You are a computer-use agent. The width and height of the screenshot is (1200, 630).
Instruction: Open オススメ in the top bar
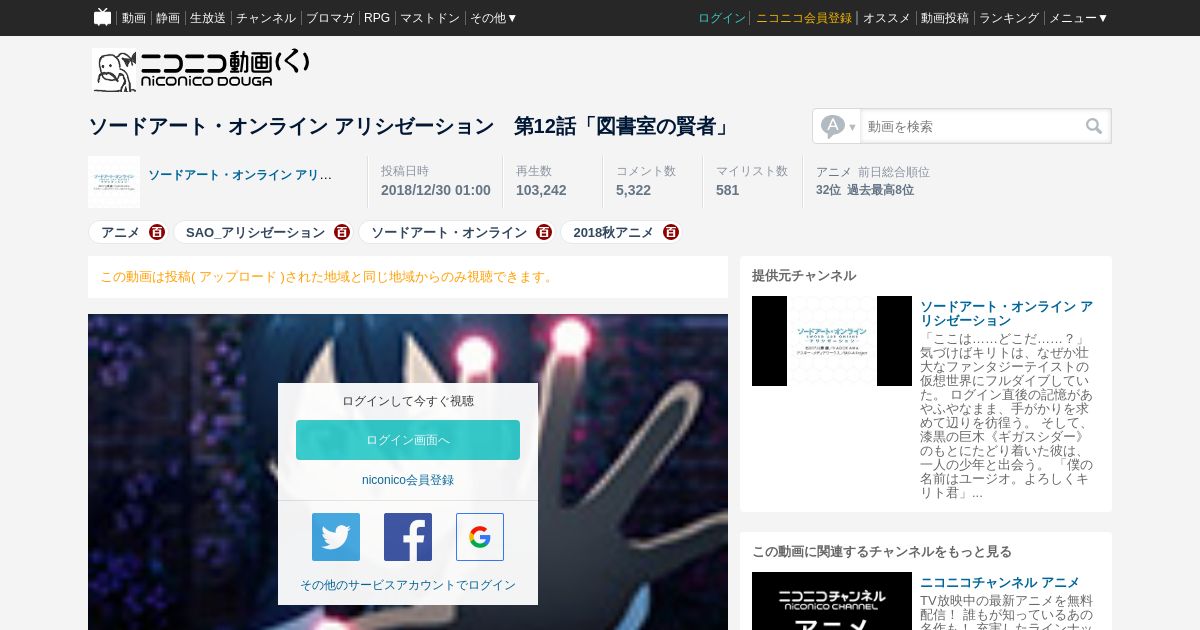click(887, 18)
